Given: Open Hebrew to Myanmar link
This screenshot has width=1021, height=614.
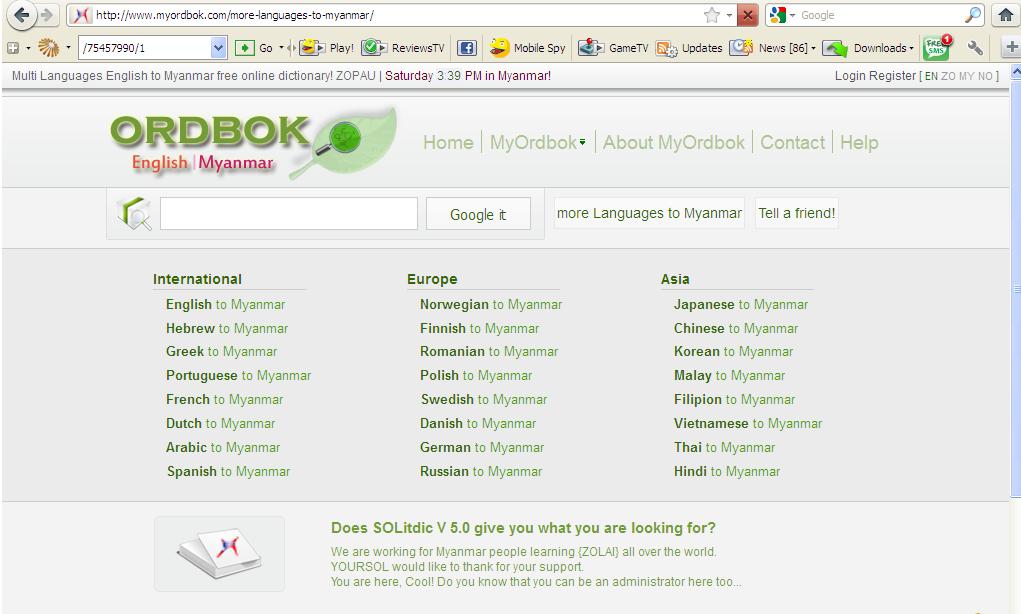Looking at the screenshot, I should [227, 328].
